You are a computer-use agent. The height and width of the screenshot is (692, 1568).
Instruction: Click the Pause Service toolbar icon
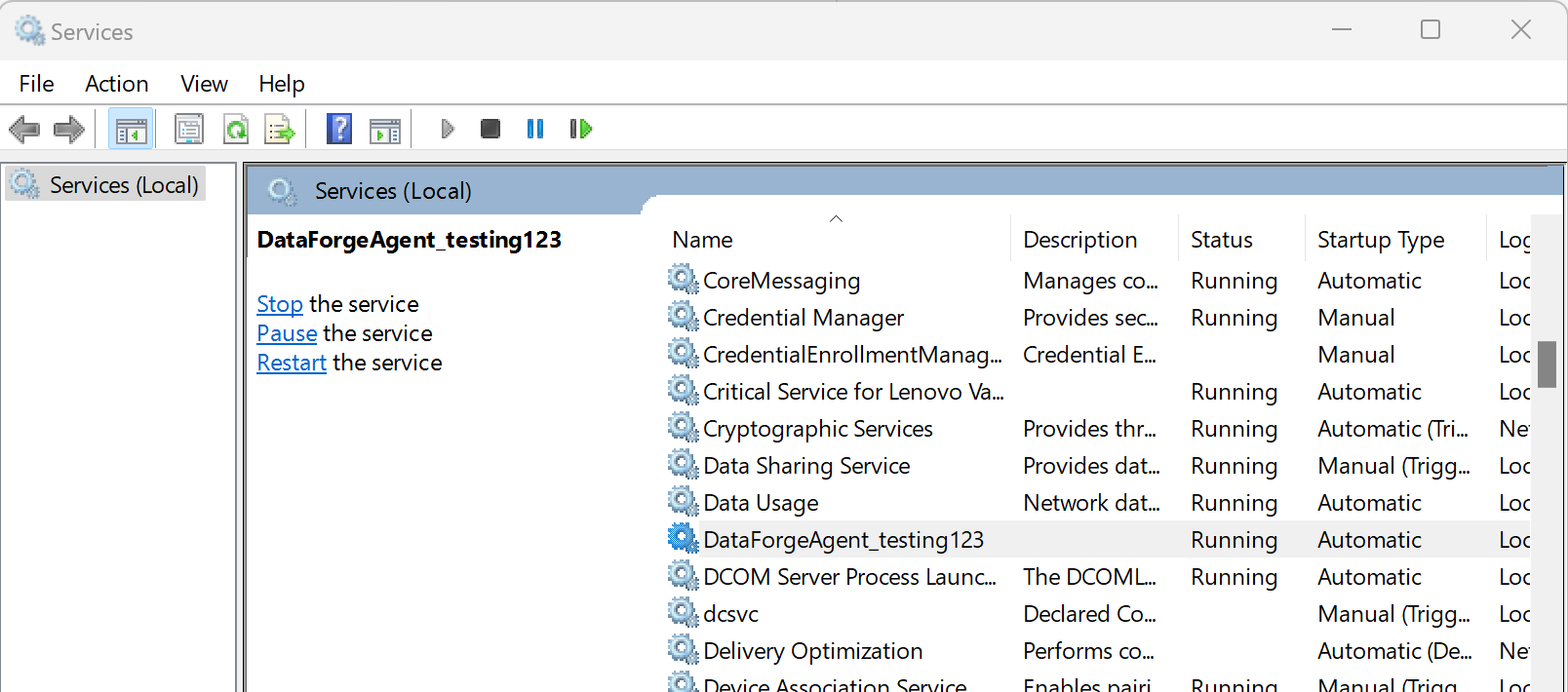535,129
